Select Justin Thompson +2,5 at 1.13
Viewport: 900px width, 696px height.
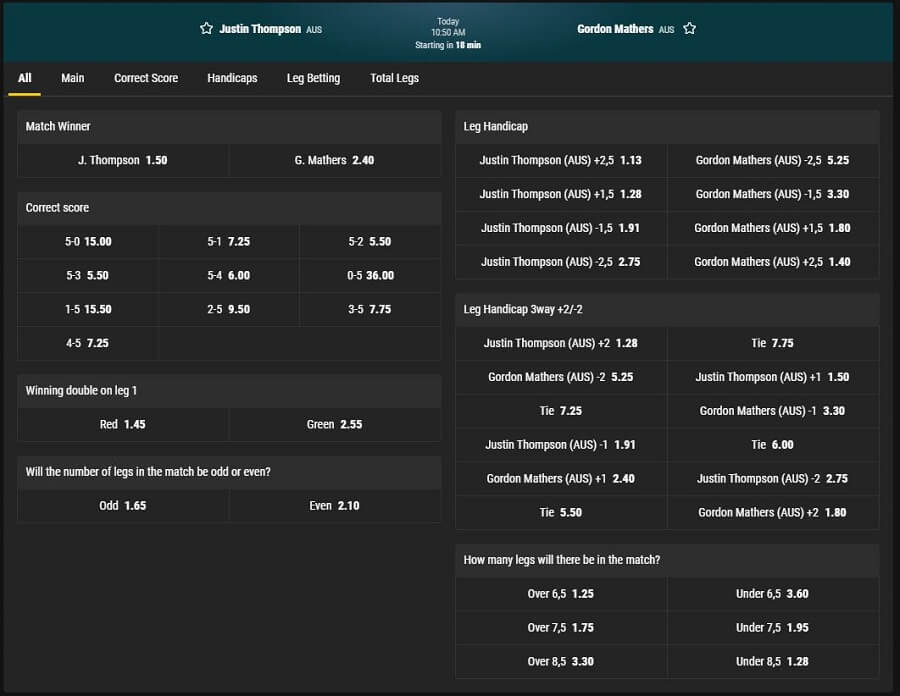pyautogui.click(x=561, y=161)
